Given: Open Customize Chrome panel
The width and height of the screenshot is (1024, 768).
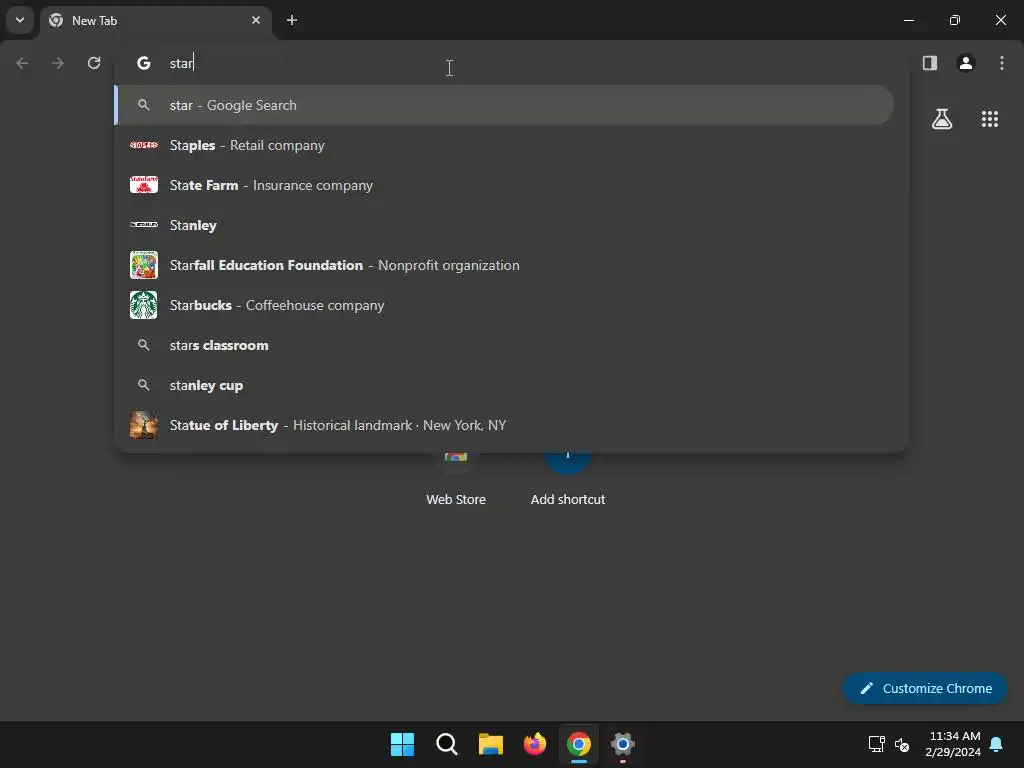Looking at the screenshot, I should (x=925, y=688).
